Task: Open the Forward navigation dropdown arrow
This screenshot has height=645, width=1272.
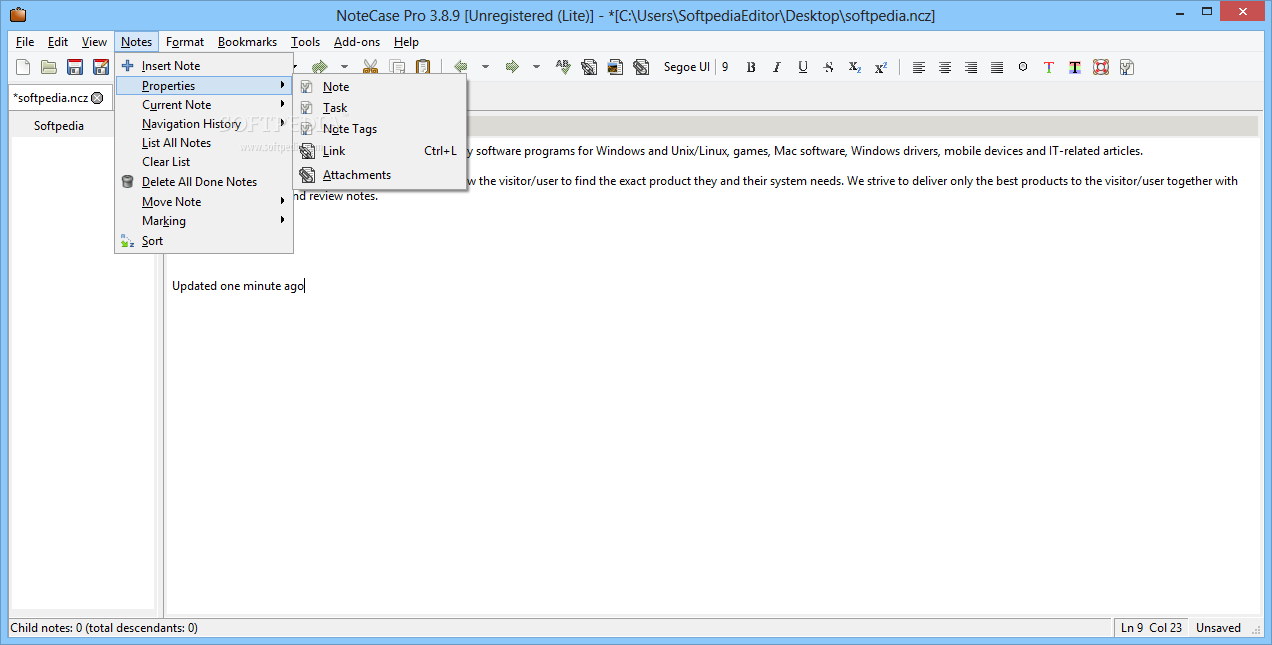Action: tap(537, 67)
